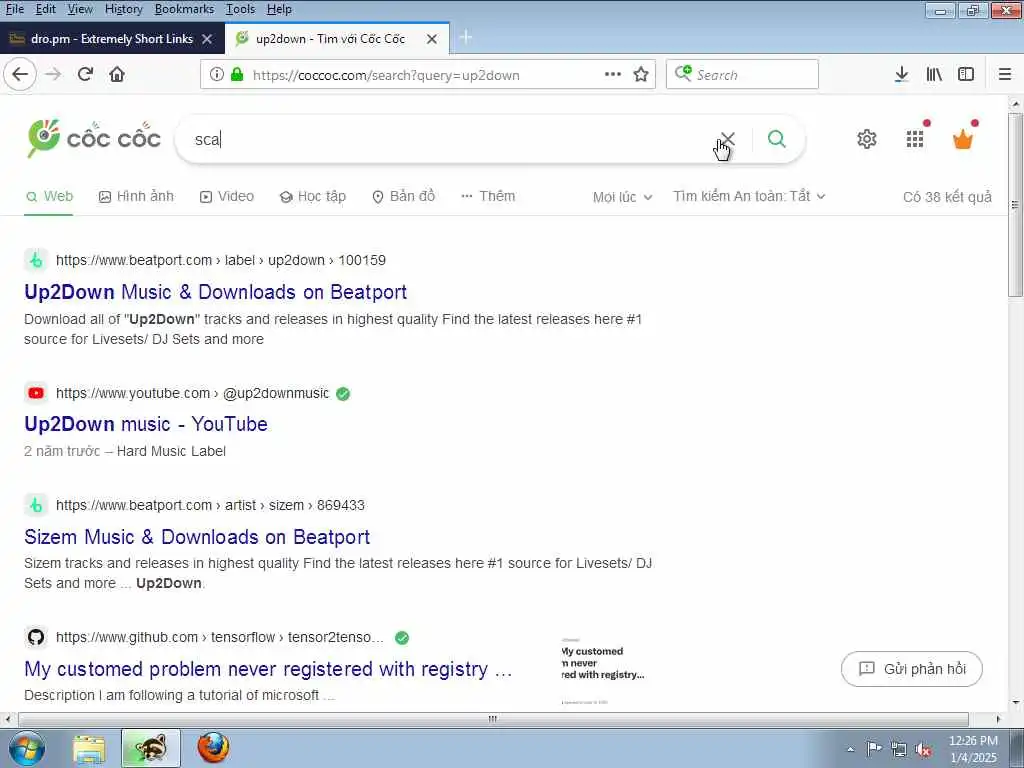Select the Web search tab
Screen dimensions: 1024x768
49,196
